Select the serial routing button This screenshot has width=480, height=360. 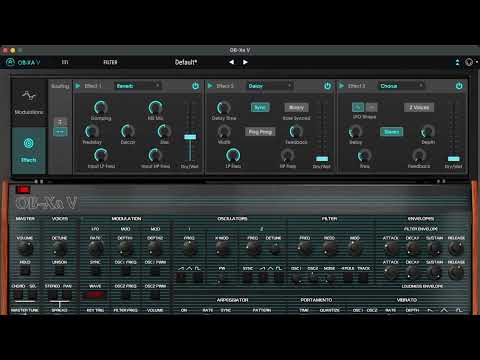tap(60, 132)
